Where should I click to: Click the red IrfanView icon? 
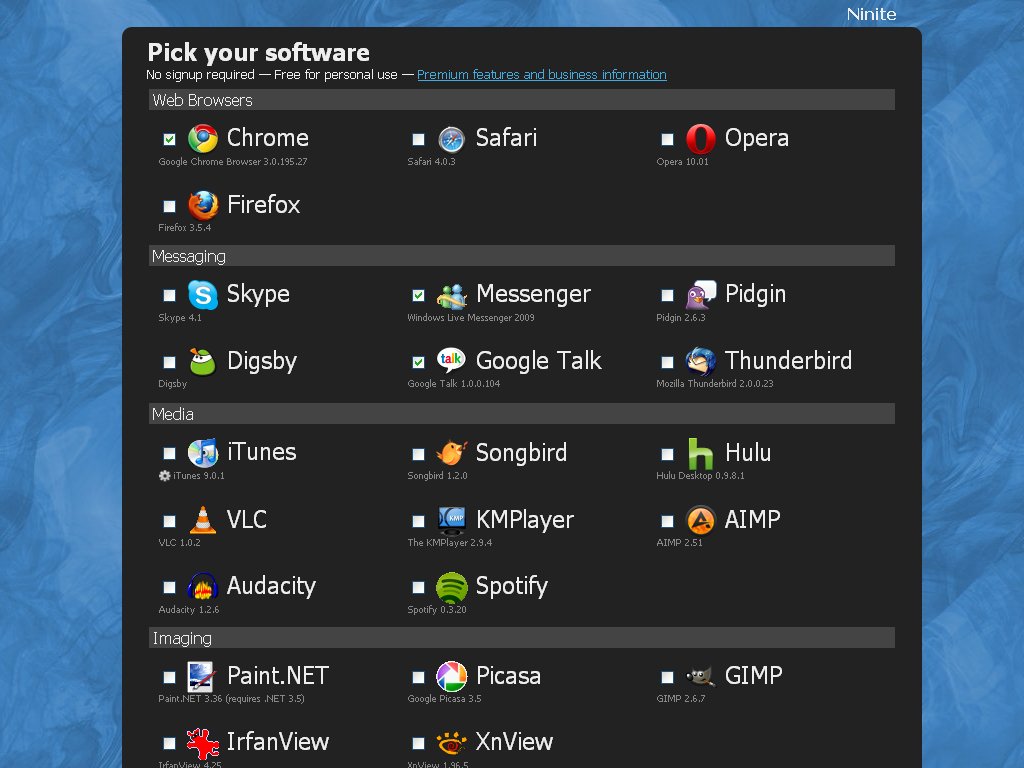(202, 743)
